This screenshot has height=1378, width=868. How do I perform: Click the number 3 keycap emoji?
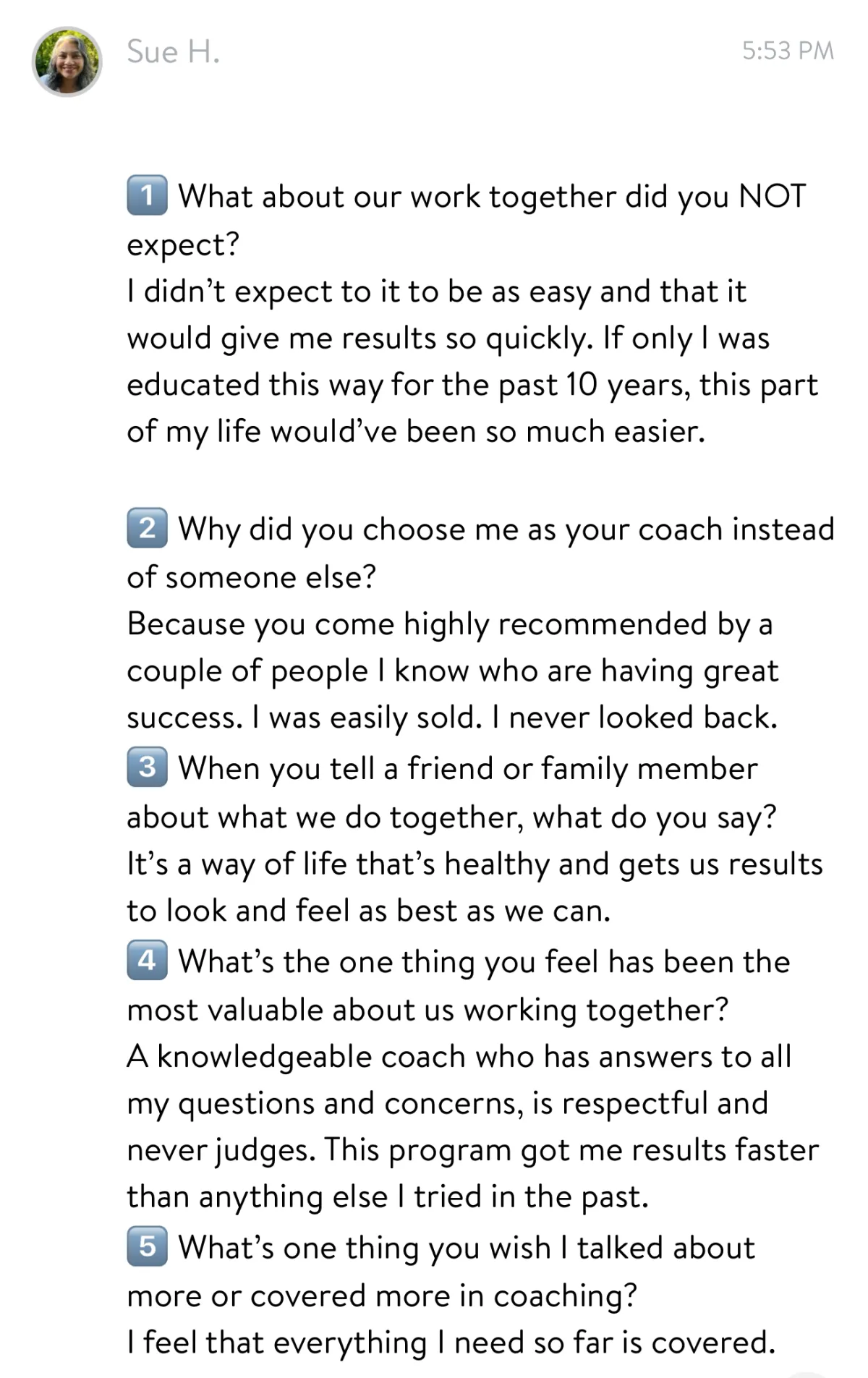tap(147, 767)
